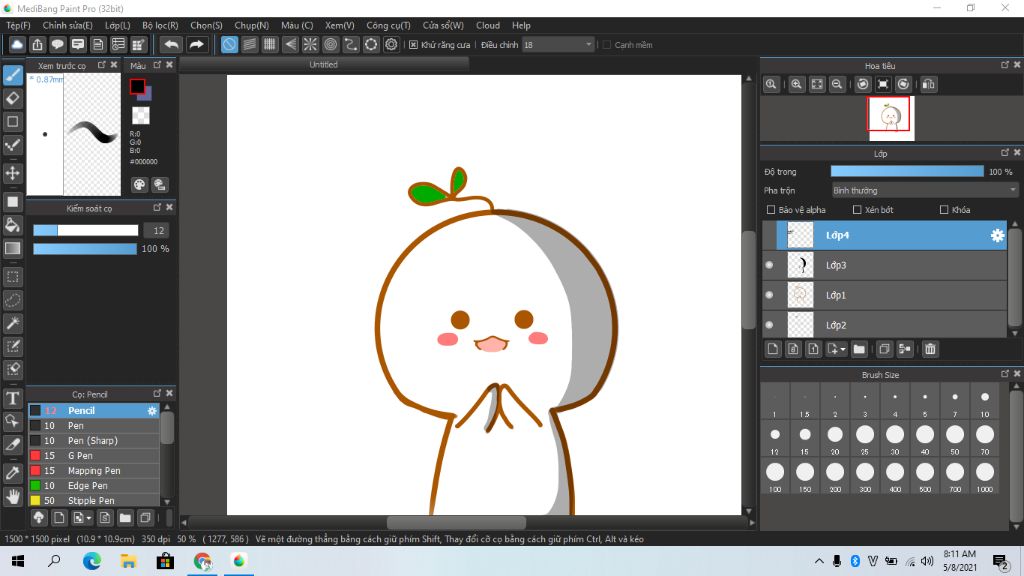1024x576 pixels.
Task: Create a new layer folder
Action: click(859, 349)
